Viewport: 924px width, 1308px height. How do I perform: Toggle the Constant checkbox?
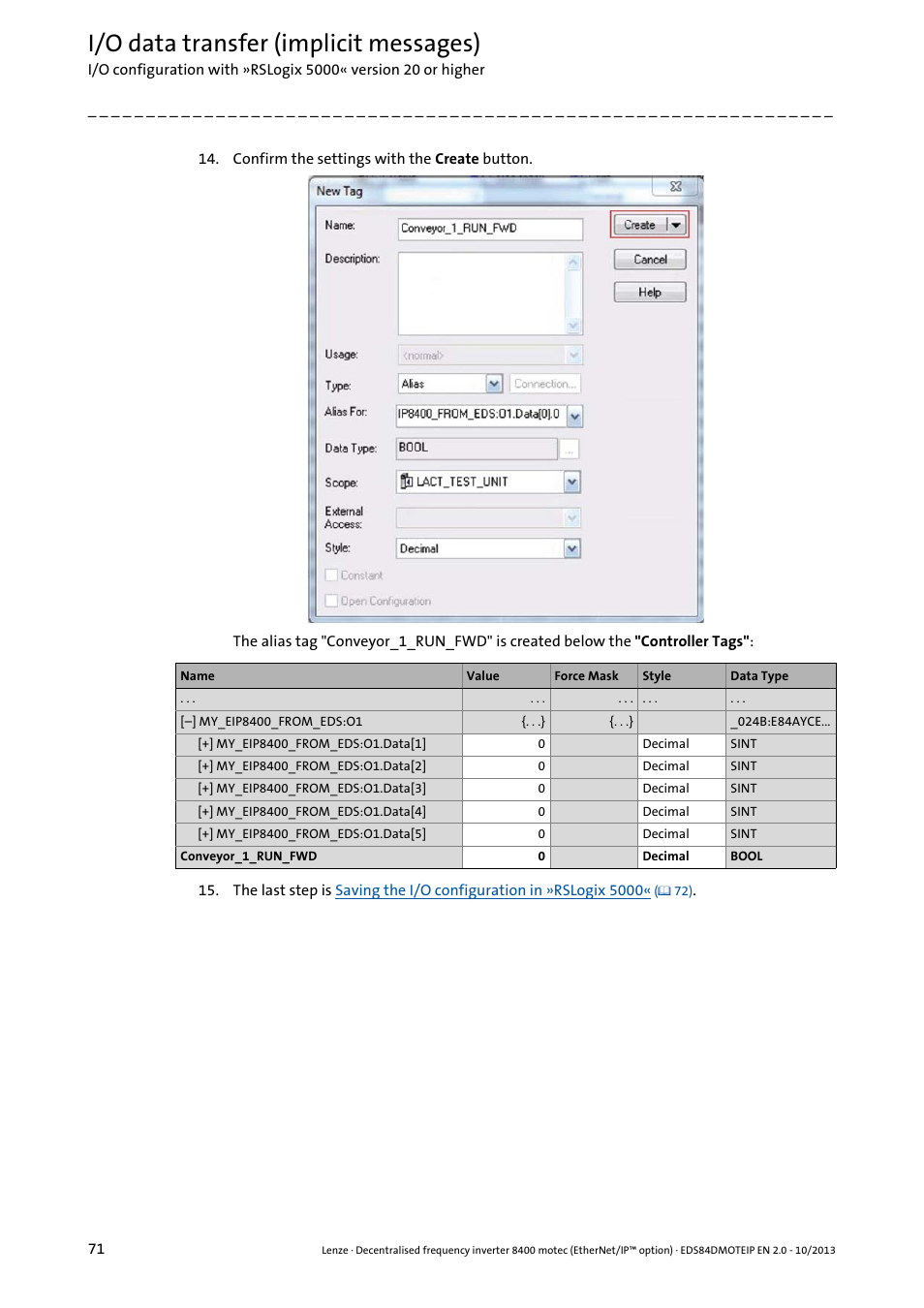click(x=331, y=576)
